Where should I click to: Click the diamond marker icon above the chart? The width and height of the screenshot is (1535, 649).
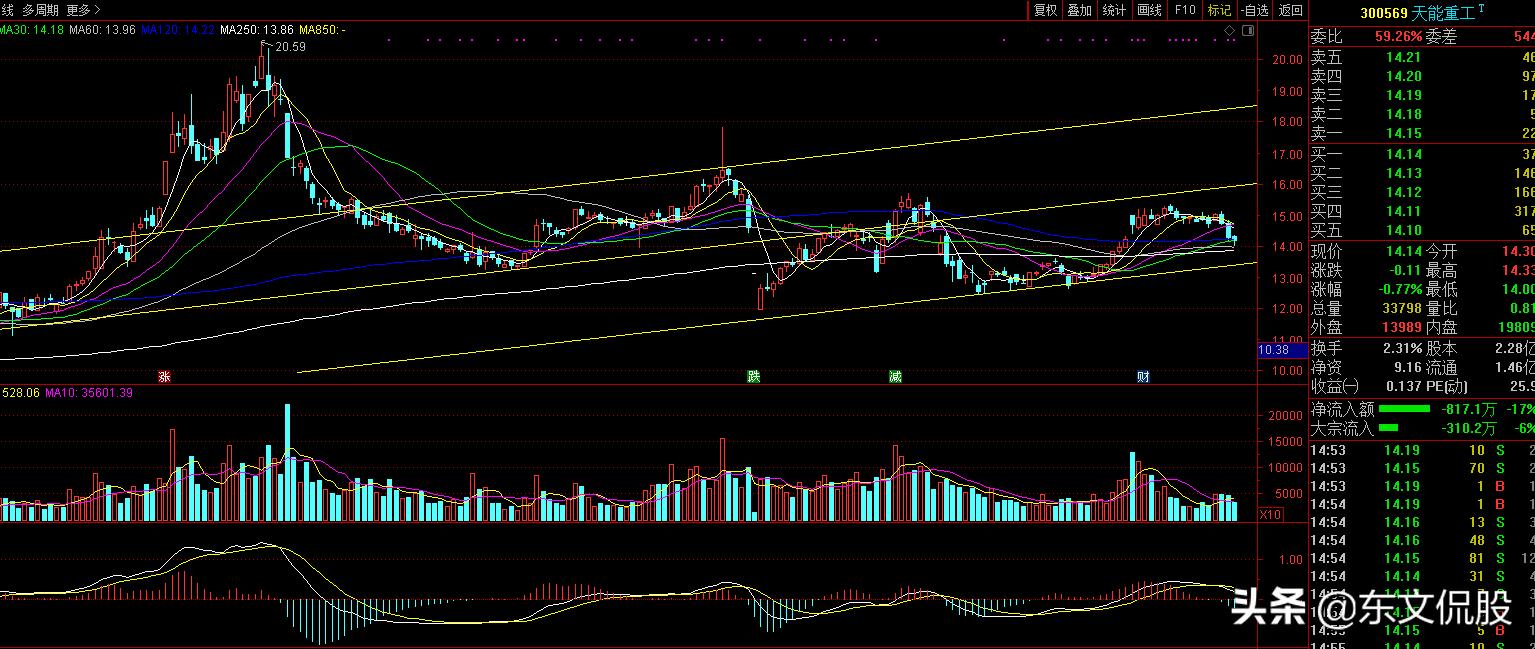point(1231,31)
